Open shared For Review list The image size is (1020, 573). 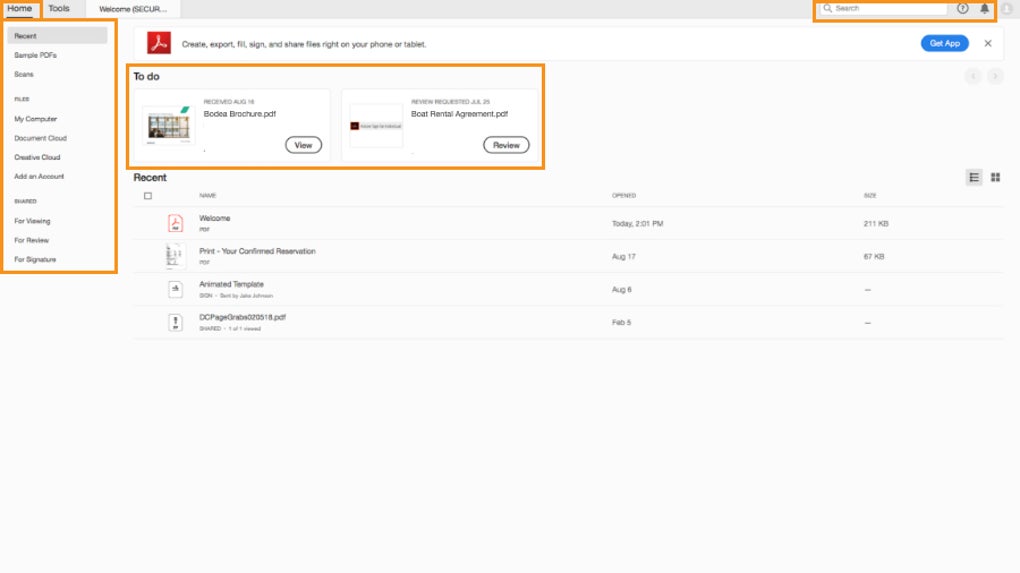[x=31, y=240]
